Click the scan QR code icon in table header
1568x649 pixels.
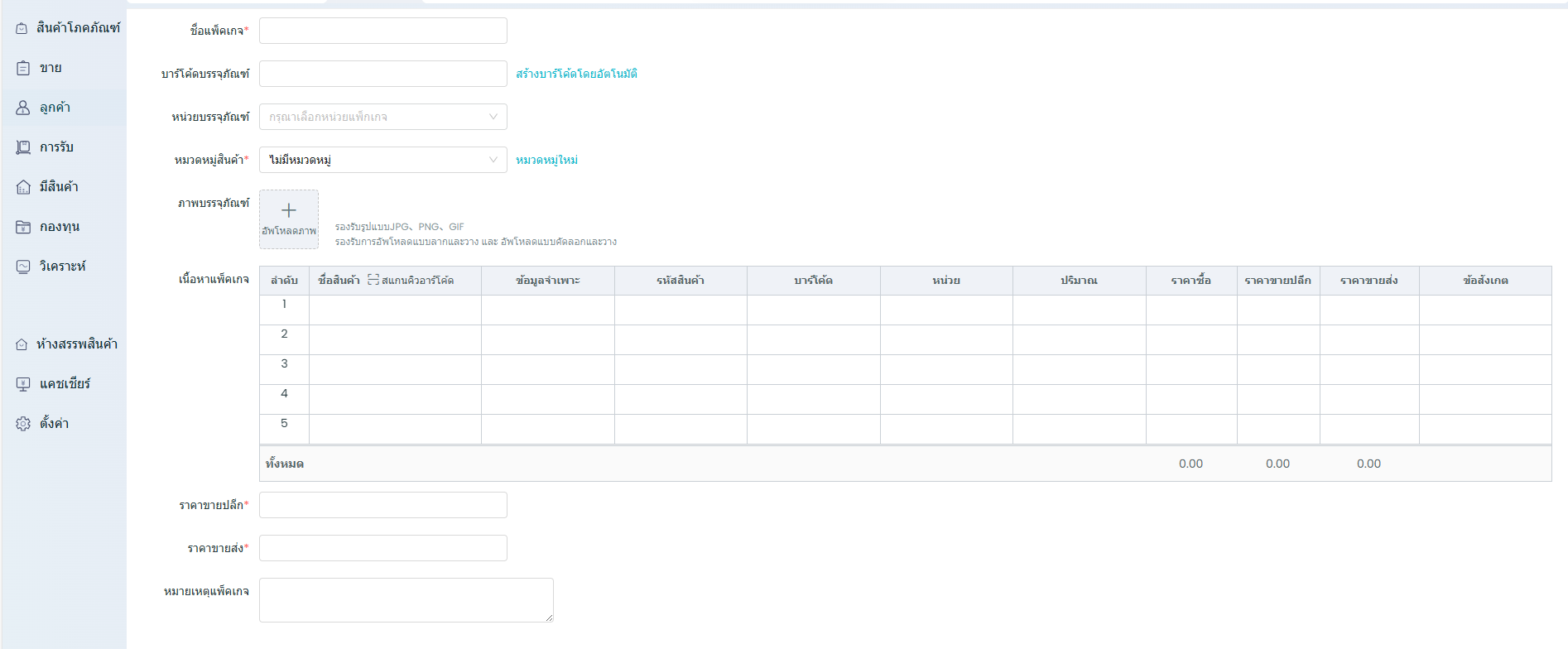click(x=373, y=280)
